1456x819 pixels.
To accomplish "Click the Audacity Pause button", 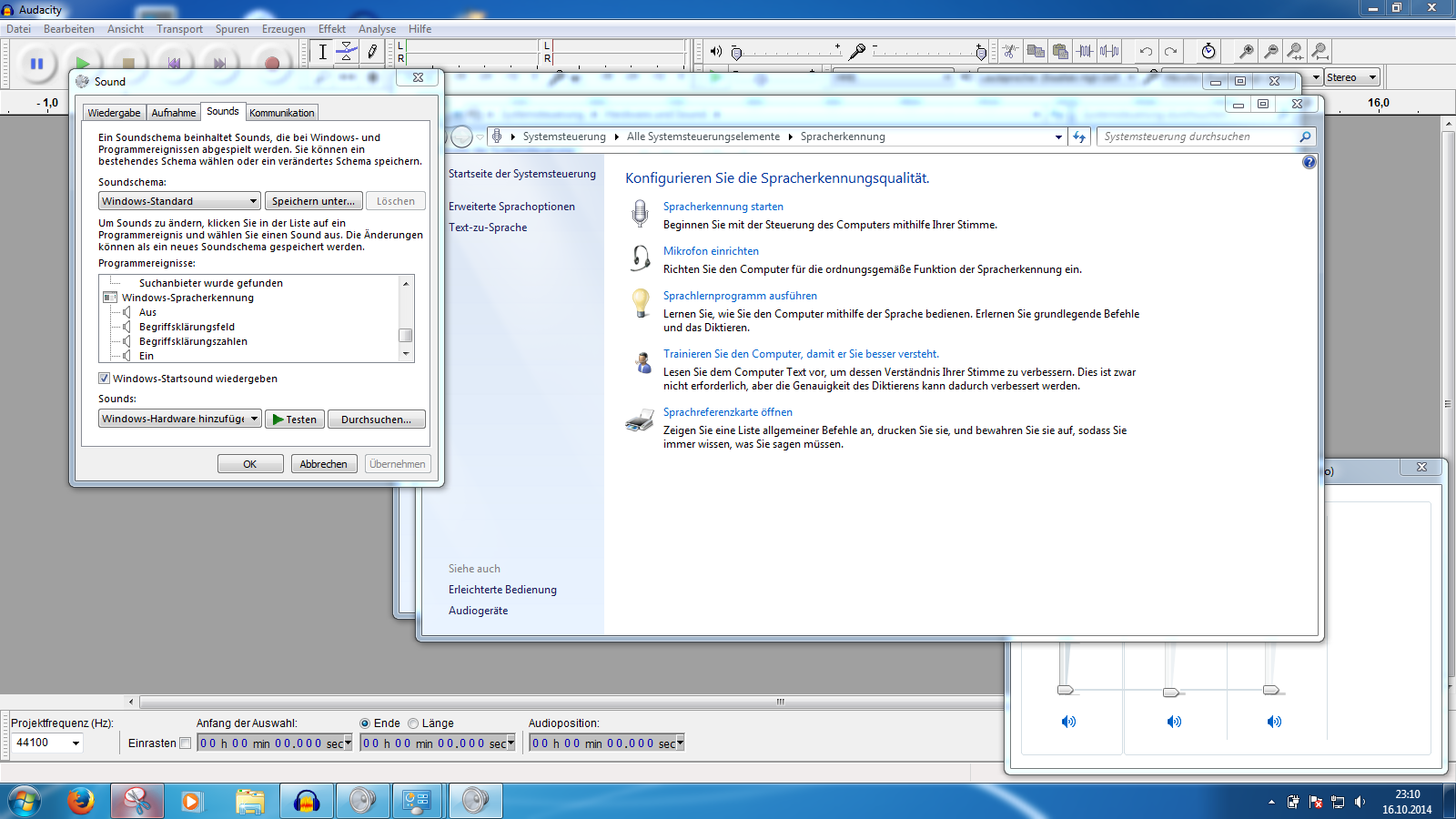I will (x=36, y=64).
